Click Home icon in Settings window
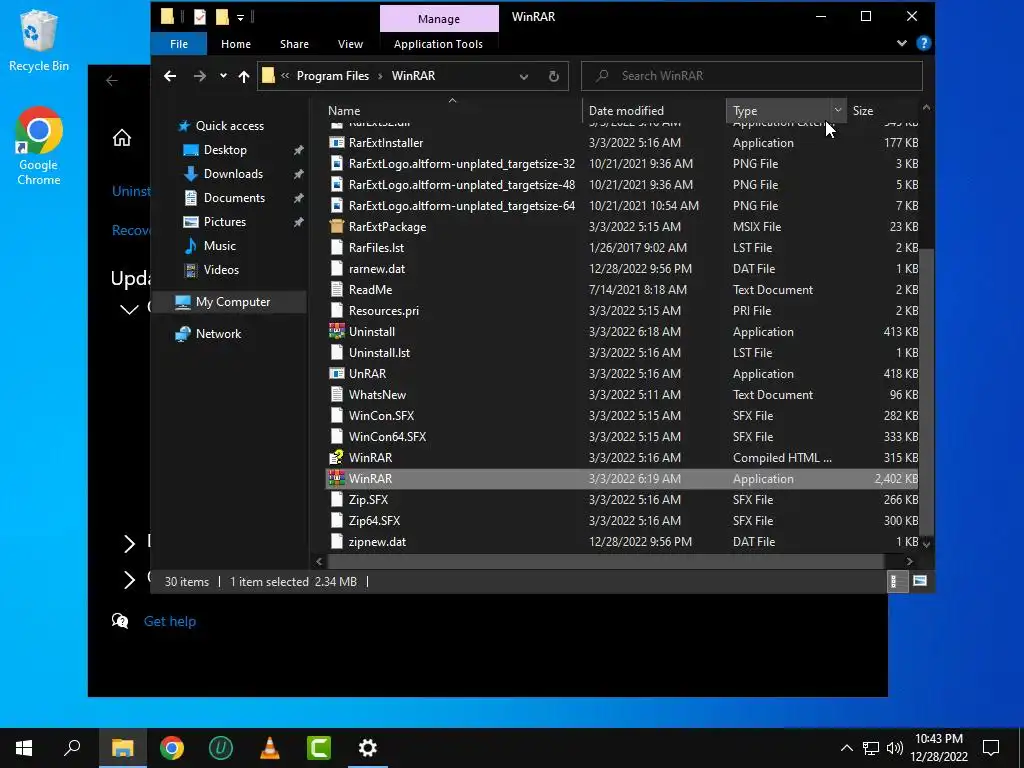The image size is (1024, 768). [x=121, y=138]
